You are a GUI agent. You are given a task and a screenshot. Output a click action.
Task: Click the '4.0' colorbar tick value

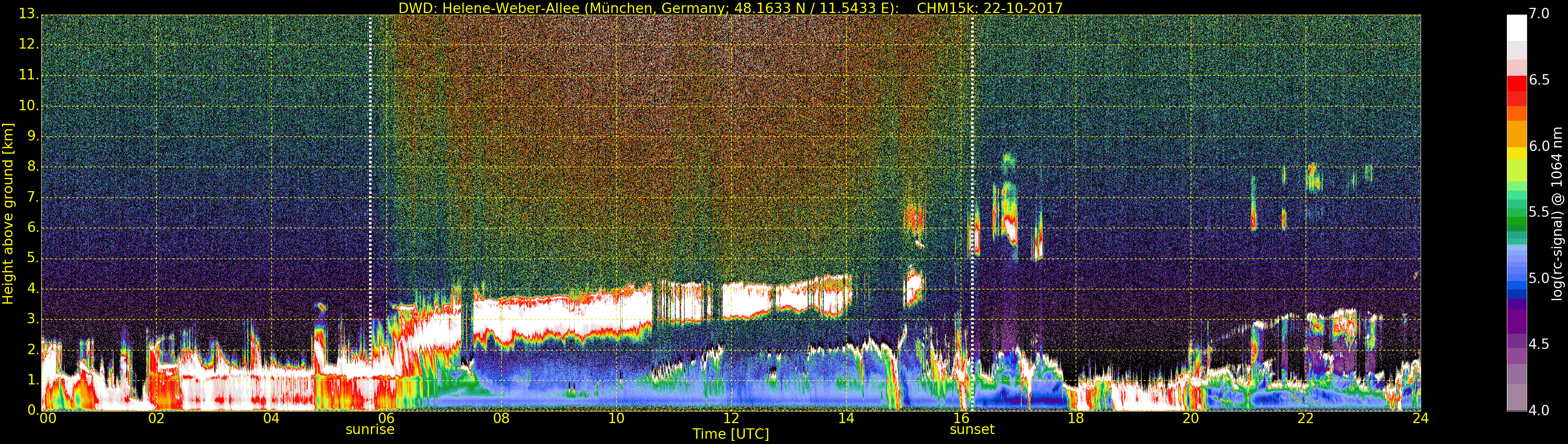pos(1539,411)
